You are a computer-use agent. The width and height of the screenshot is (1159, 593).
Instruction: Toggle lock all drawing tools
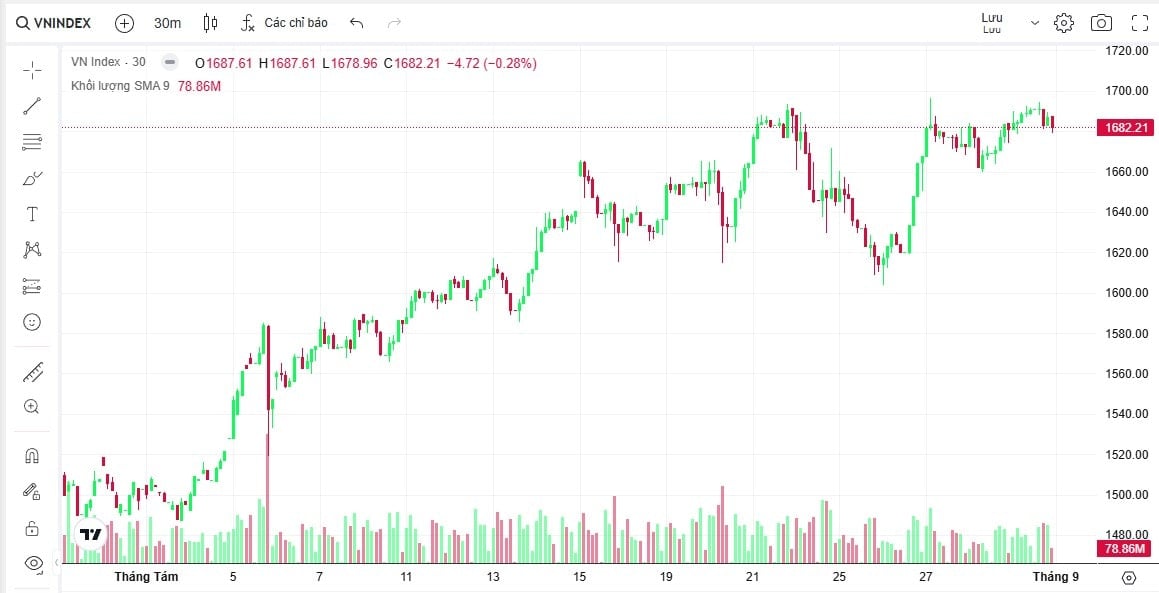coord(32,528)
